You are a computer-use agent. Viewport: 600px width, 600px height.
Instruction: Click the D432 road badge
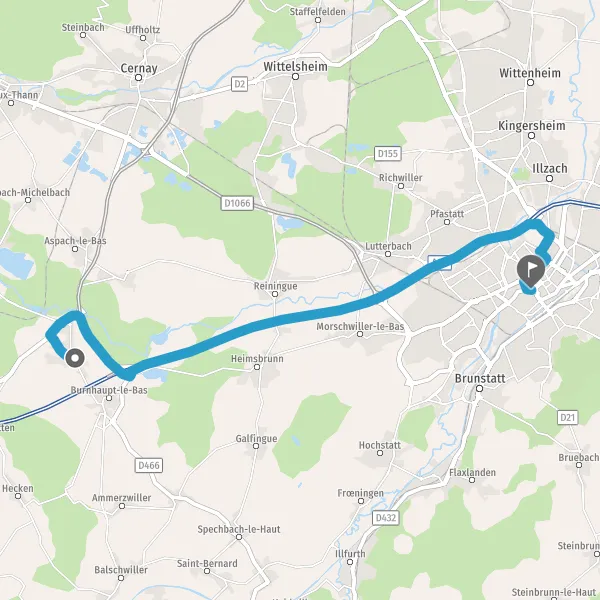[385, 518]
